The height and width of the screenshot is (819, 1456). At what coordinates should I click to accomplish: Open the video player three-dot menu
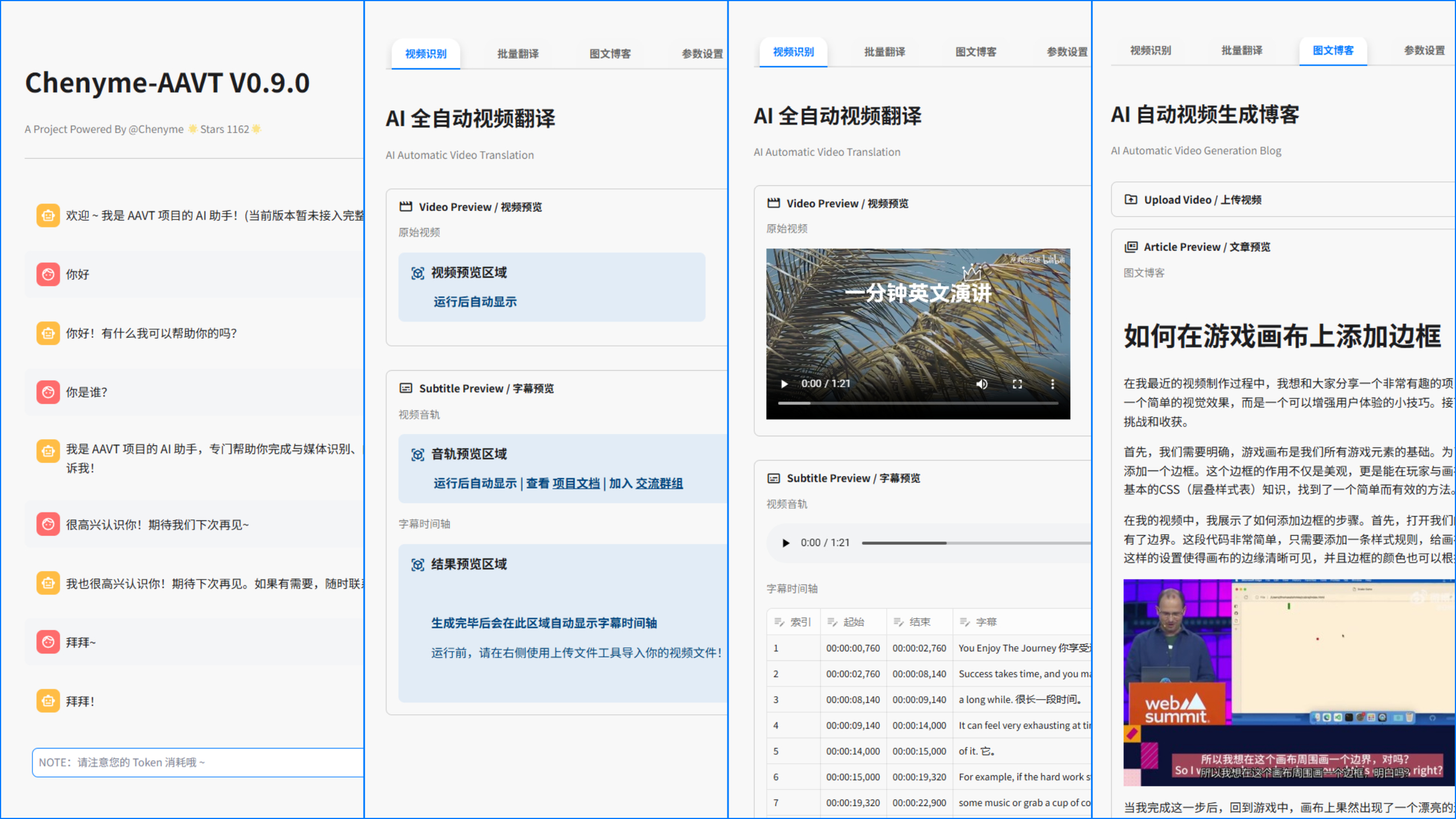[1052, 384]
